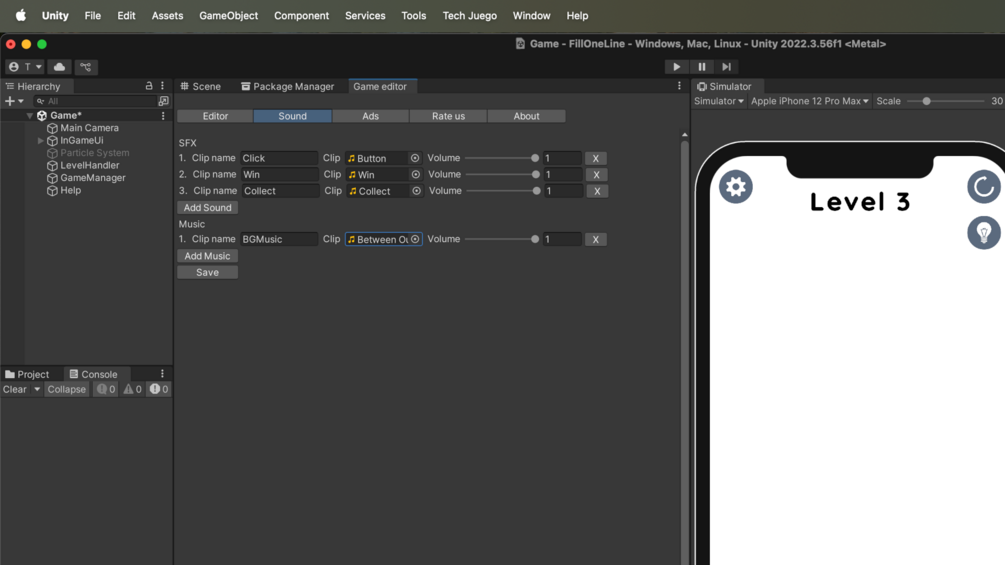Open the Game scene options menu
Screen dimensions: 1005x565
point(163,115)
